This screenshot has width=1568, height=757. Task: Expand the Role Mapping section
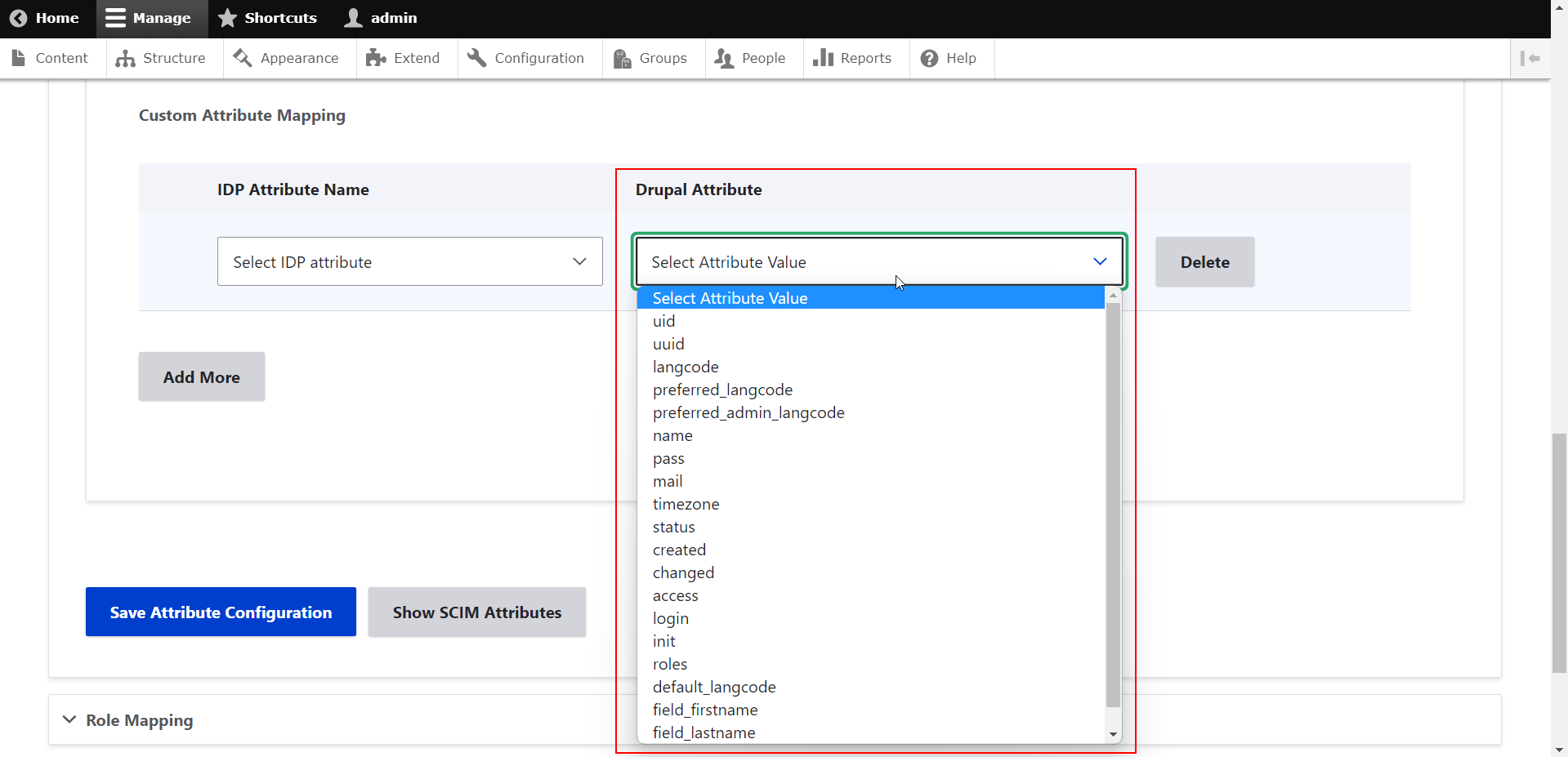click(x=140, y=720)
